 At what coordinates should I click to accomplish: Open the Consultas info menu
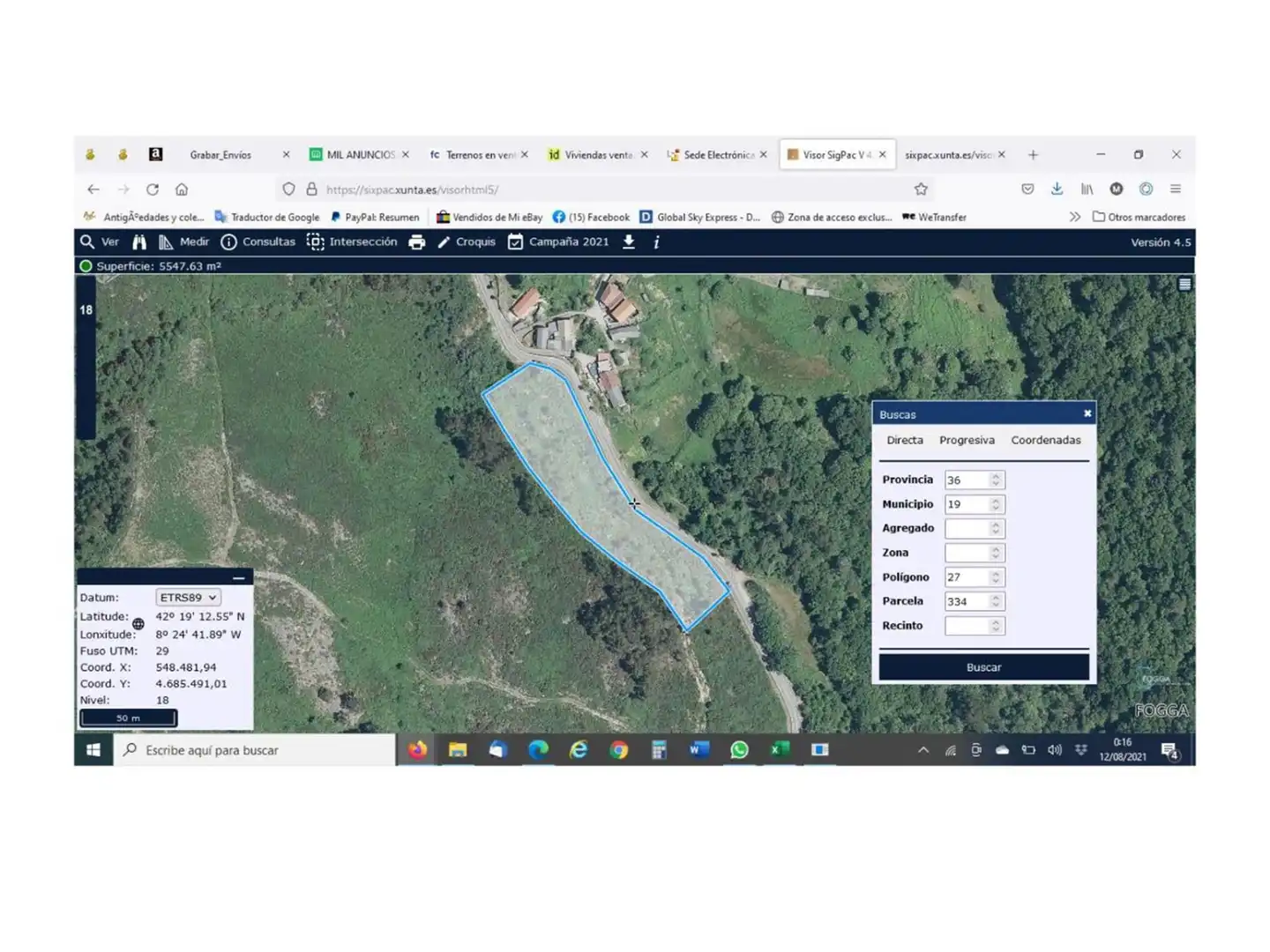click(258, 242)
